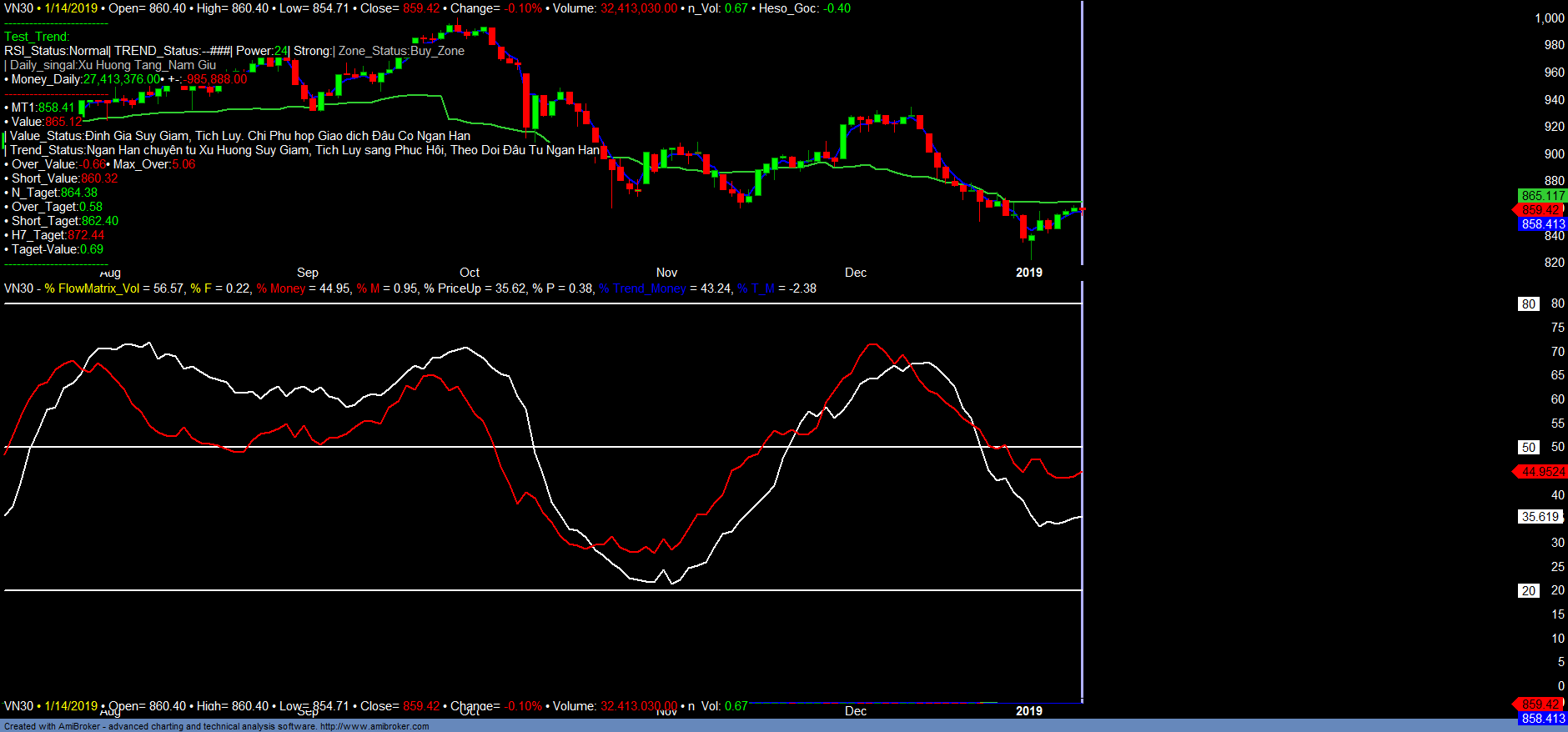Click the blue % Trend_Money label

pos(642,288)
